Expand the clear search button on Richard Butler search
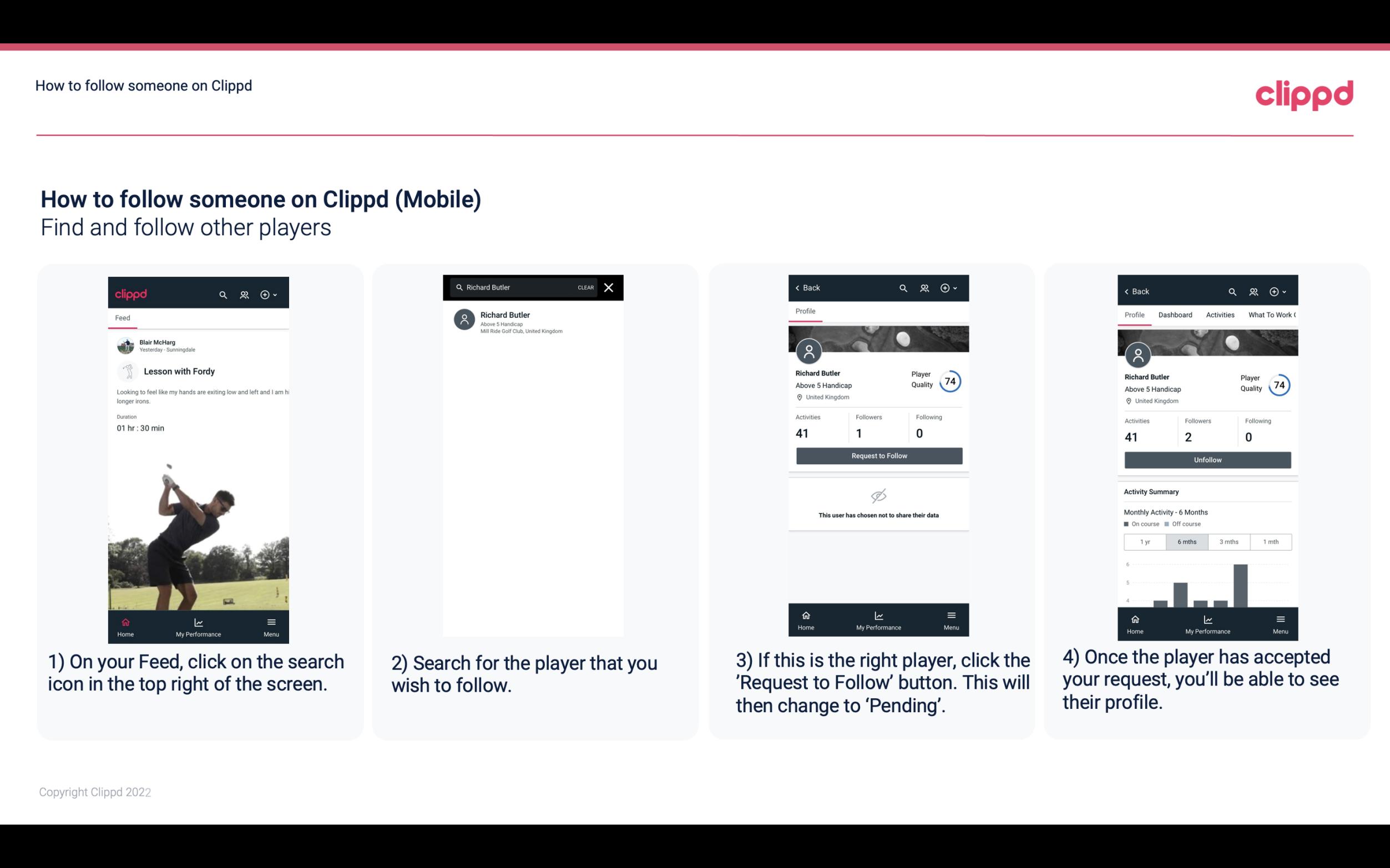1390x868 pixels. click(x=585, y=288)
